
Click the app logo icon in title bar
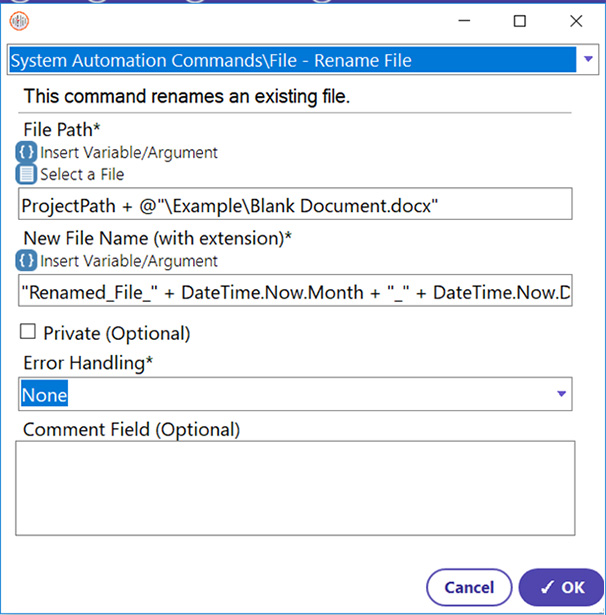(19, 21)
